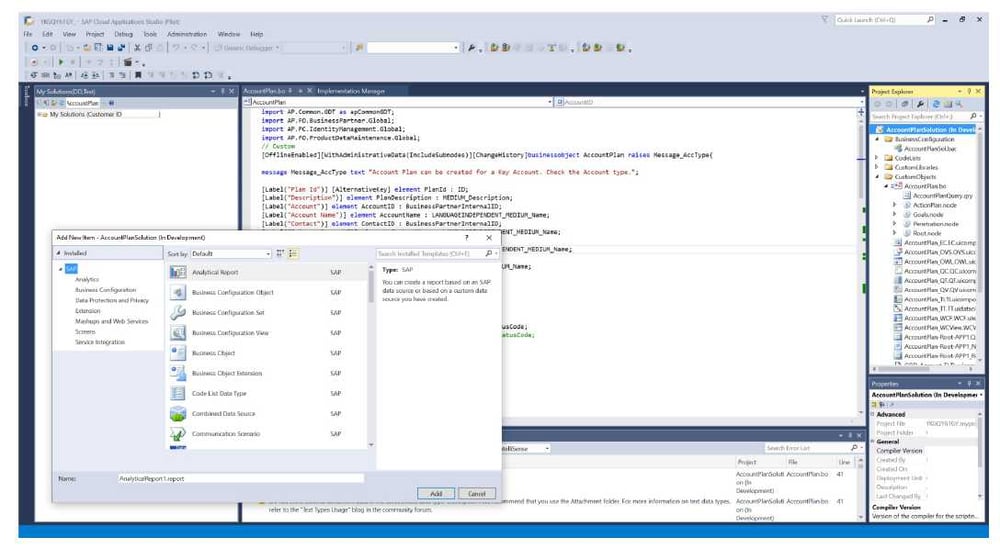Click the search magnifier in Quick Launch
This screenshot has width=1000, height=560.
tap(930, 20)
